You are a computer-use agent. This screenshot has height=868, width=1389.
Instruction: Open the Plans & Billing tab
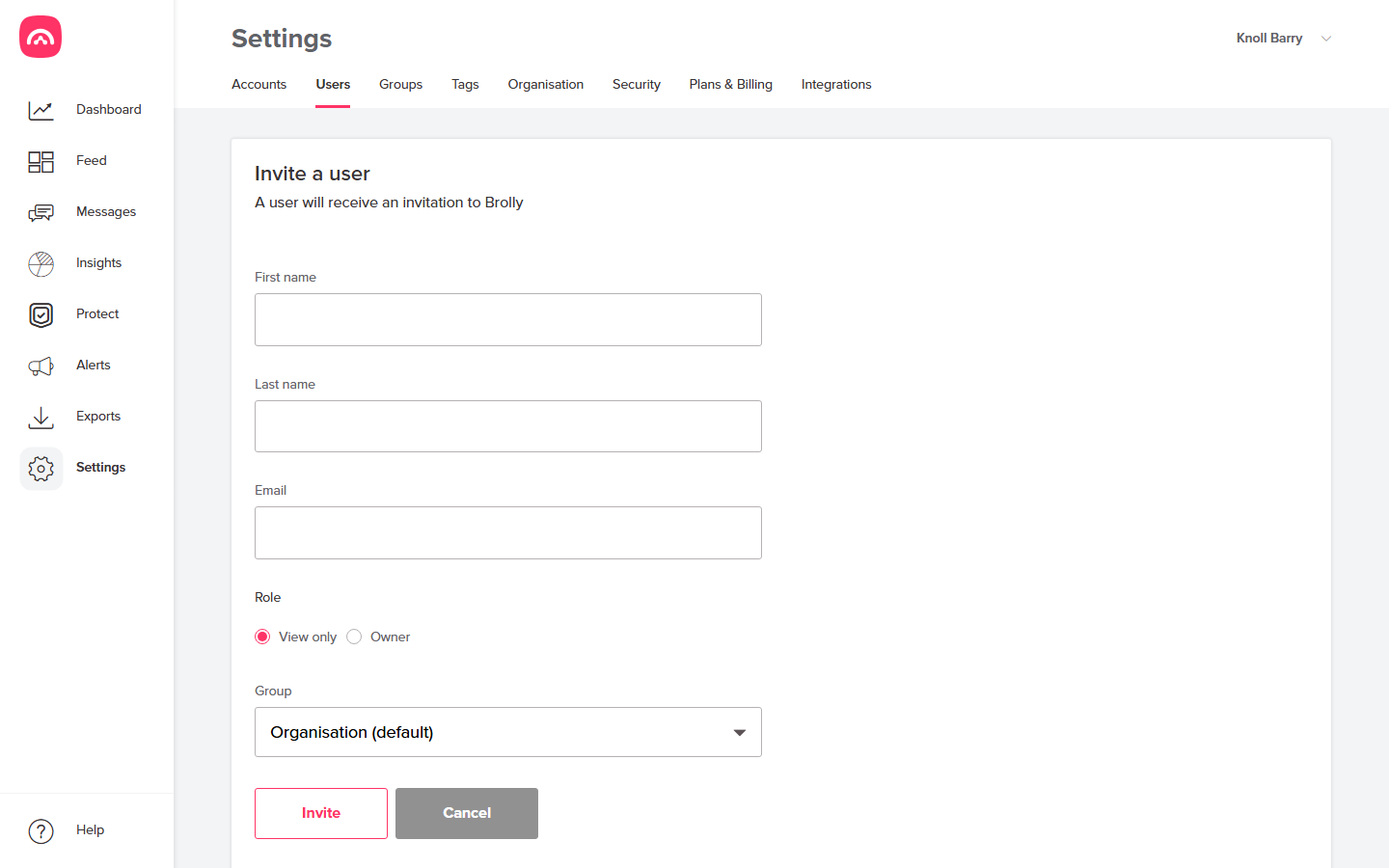[x=730, y=84]
